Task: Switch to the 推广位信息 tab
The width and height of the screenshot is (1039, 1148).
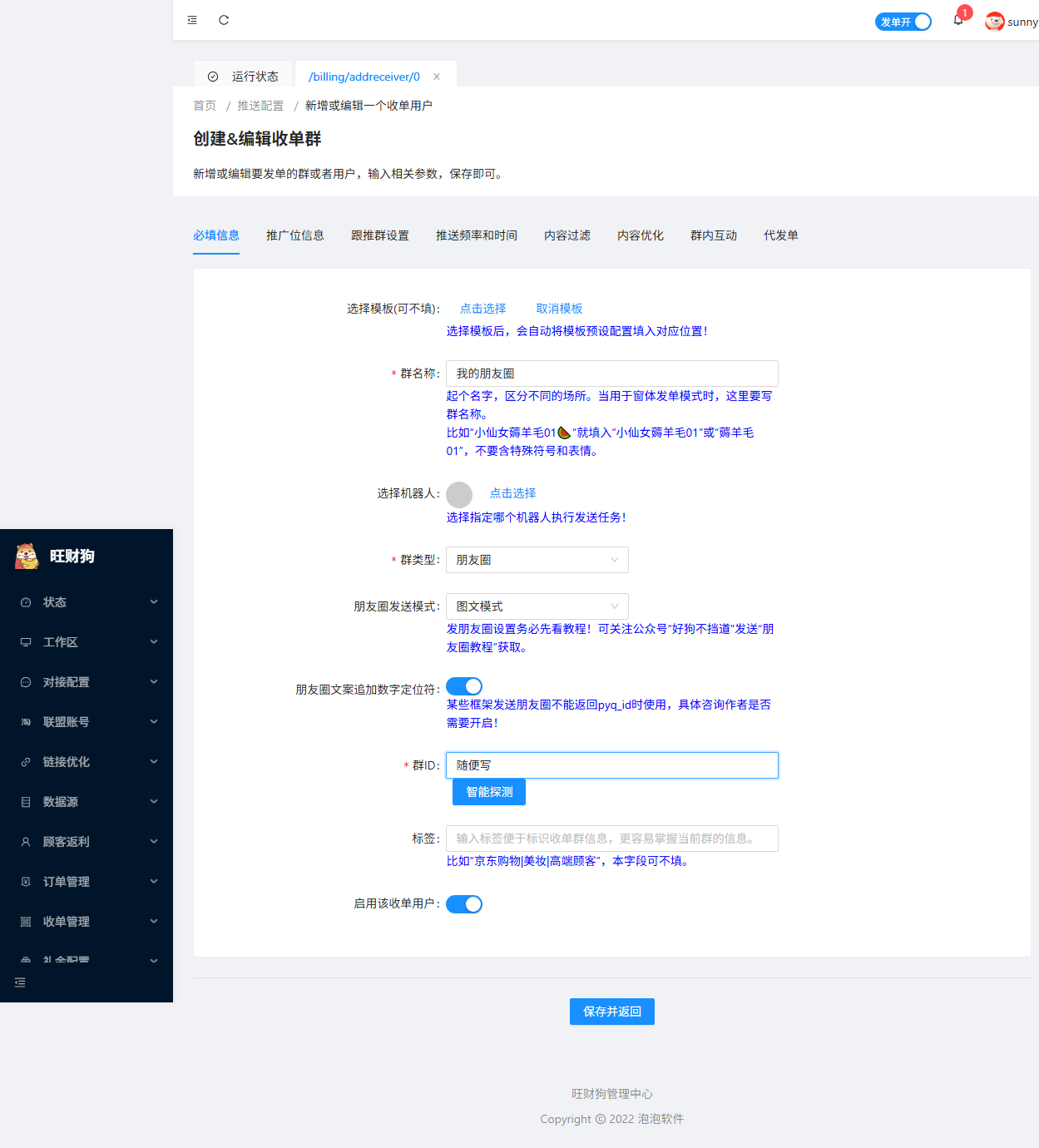Action: coord(295,235)
